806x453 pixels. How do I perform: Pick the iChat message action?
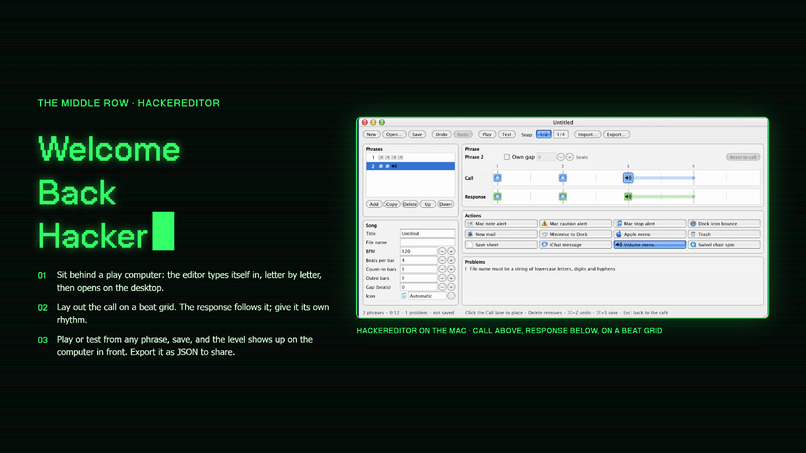575,245
